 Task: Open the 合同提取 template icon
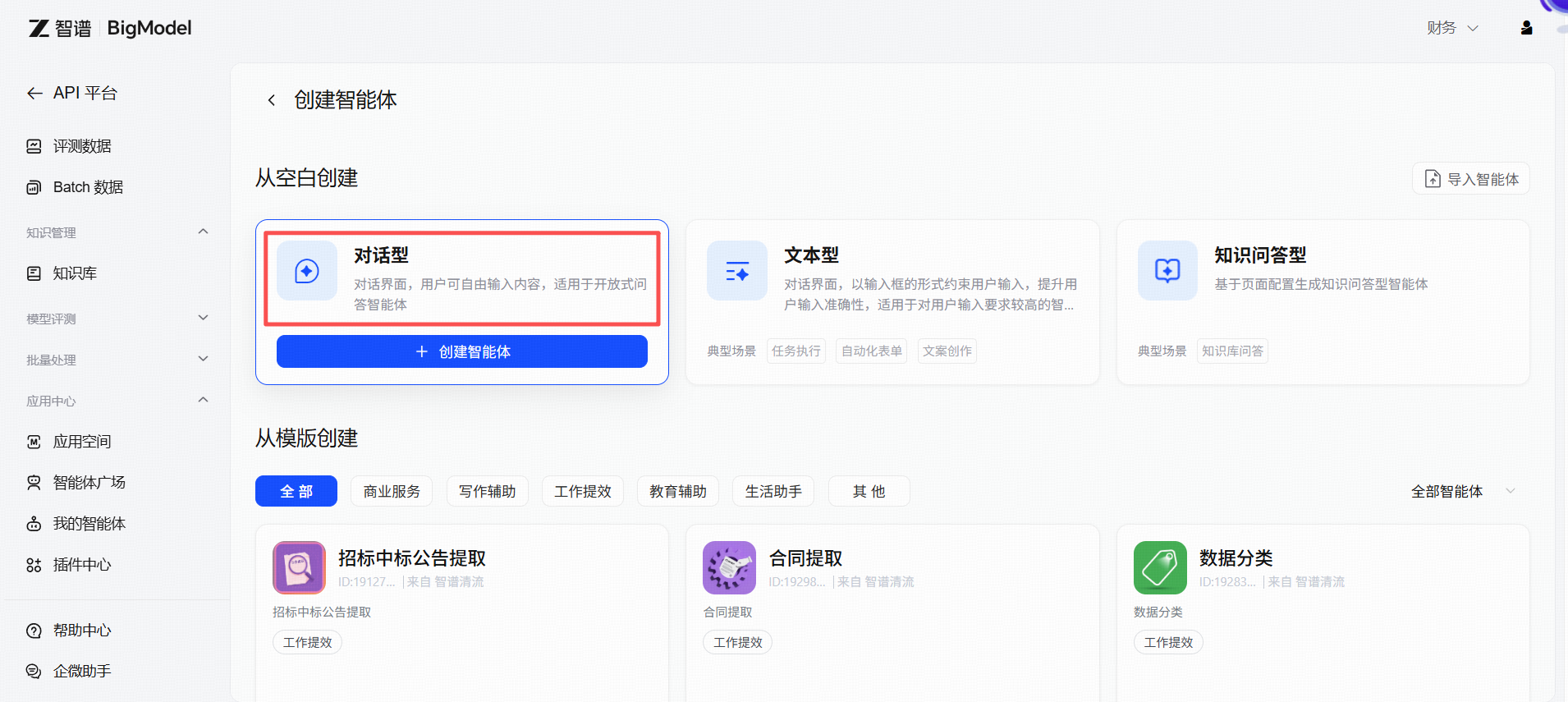click(x=729, y=567)
